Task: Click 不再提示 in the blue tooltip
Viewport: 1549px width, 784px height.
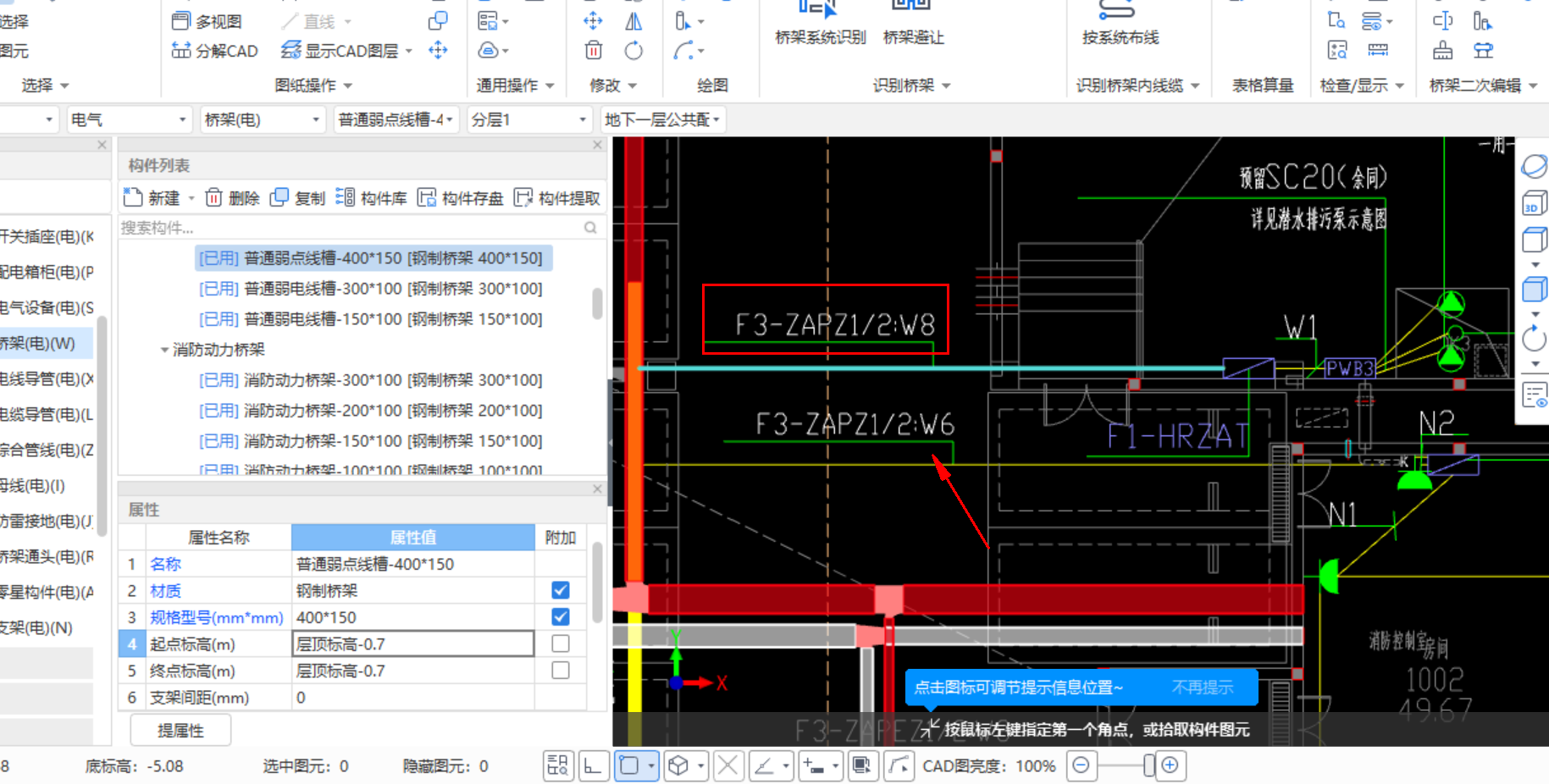Action: pyautogui.click(x=1202, y=687)
